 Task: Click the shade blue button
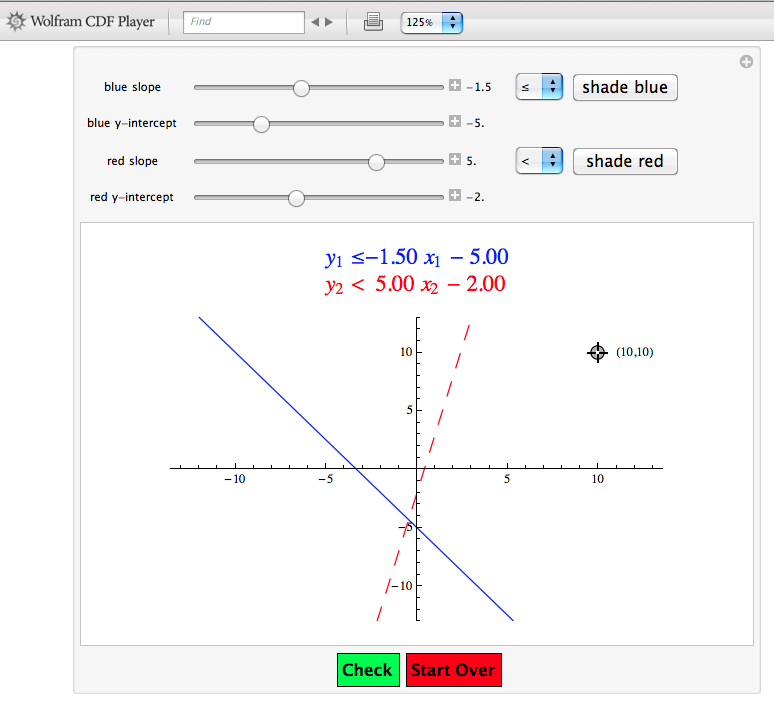625,87
